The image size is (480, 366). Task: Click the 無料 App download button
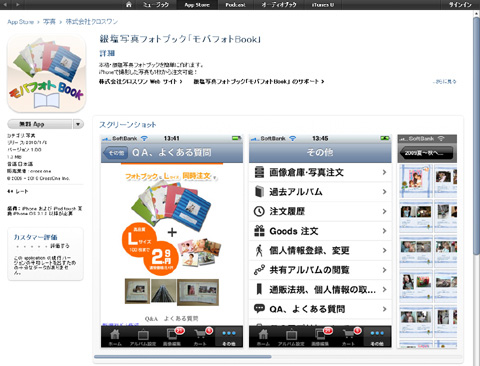[40, 124]
